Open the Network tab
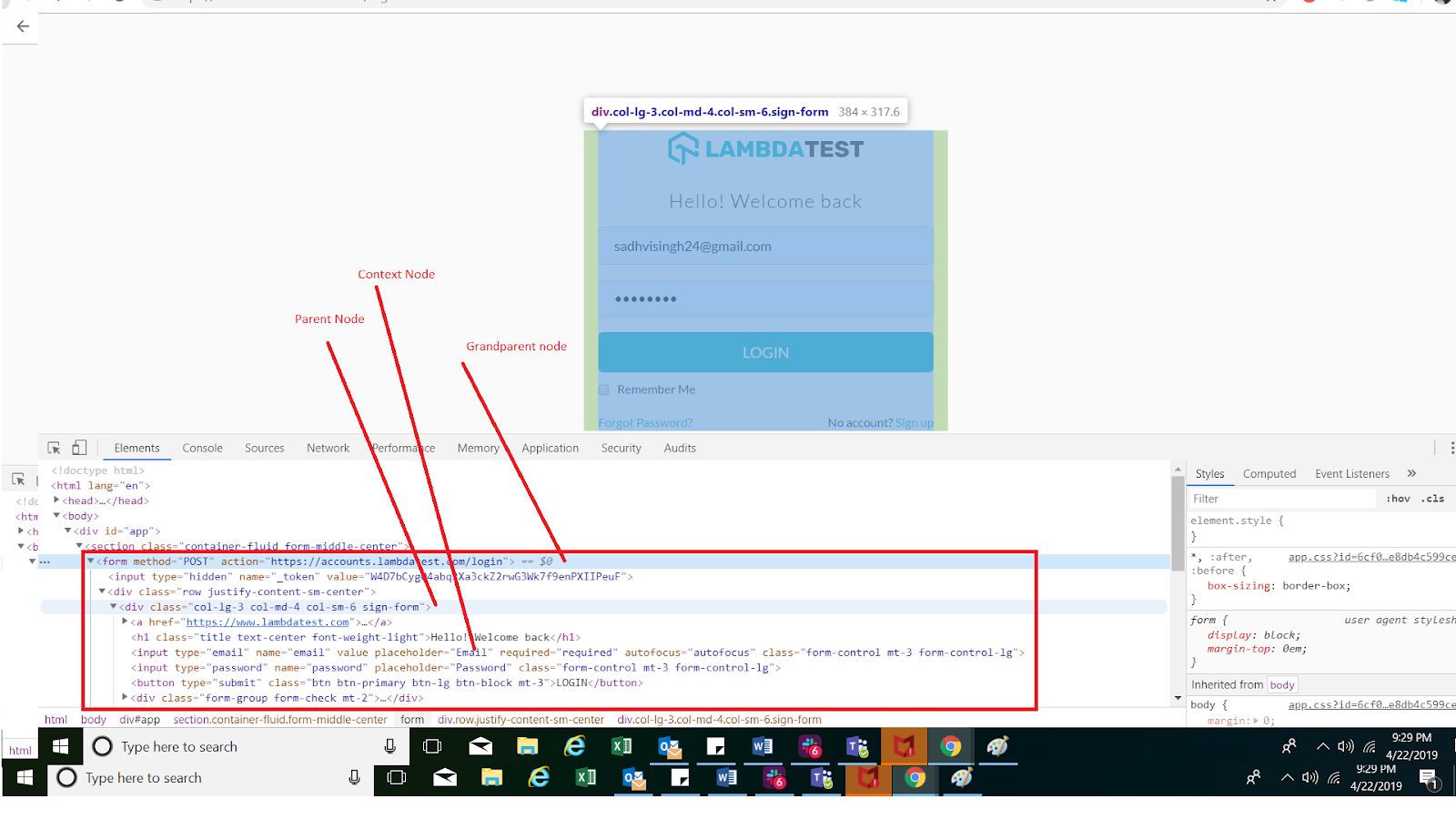Image resolution: width=1456 pixels, height=819 pixels. coord(328,448)
